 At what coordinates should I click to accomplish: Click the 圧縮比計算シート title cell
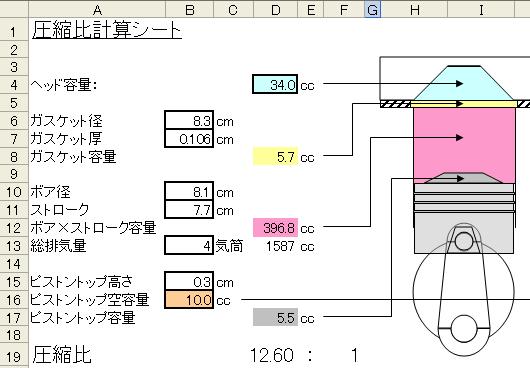tap(107, 30)
